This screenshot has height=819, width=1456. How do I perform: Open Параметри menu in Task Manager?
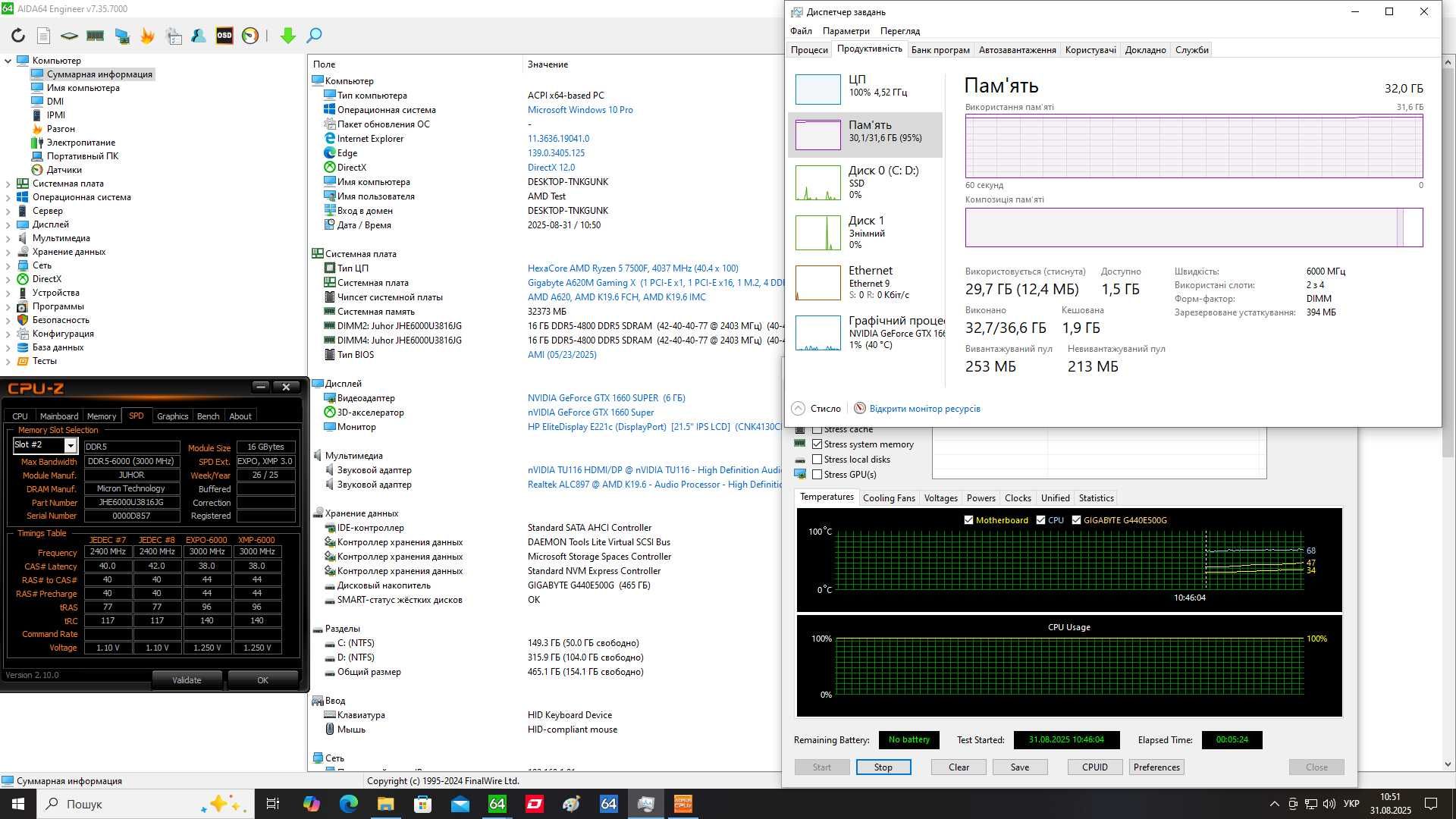(x=846, y=31)
